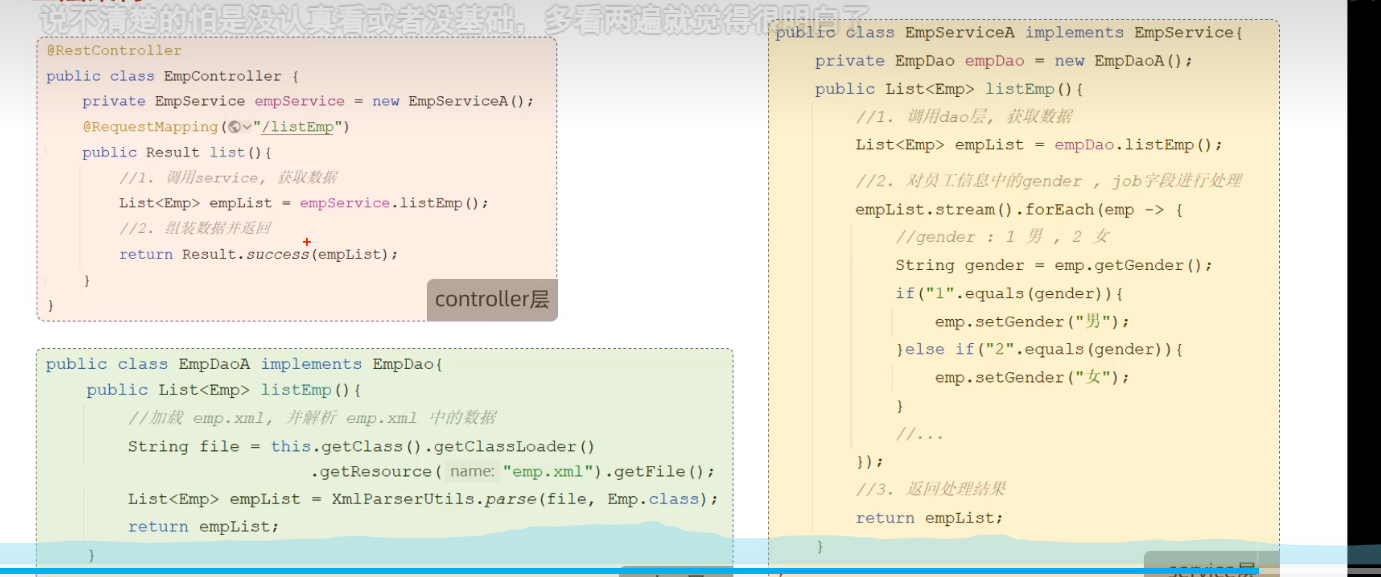This screenshot has height=577, width=1381.
Task: Click the emp.setGender("女") statement
Action: click(1031, 377)
